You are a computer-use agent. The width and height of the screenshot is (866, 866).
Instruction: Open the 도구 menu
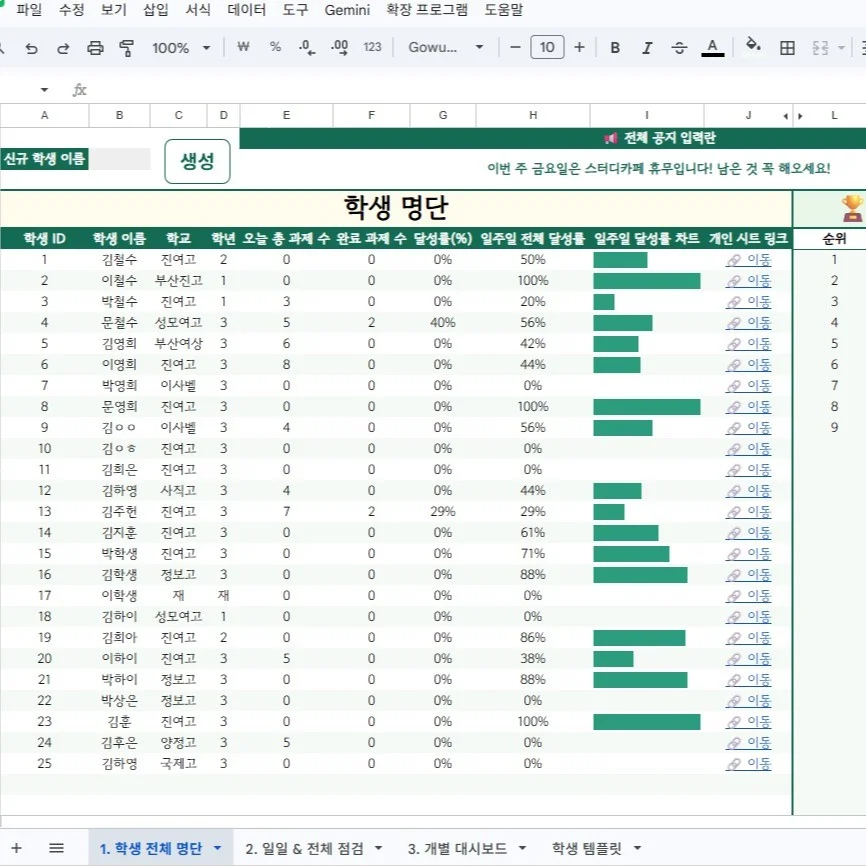tap(295, 10)
